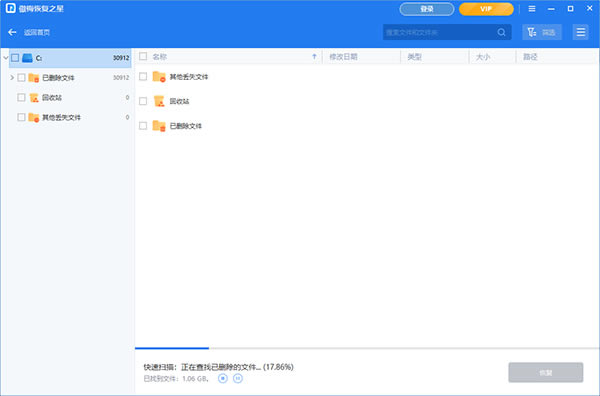600x396 pixels.
Task: Click the 修改日期 column header
Action: pyautogui.click(x=343, y=57)
